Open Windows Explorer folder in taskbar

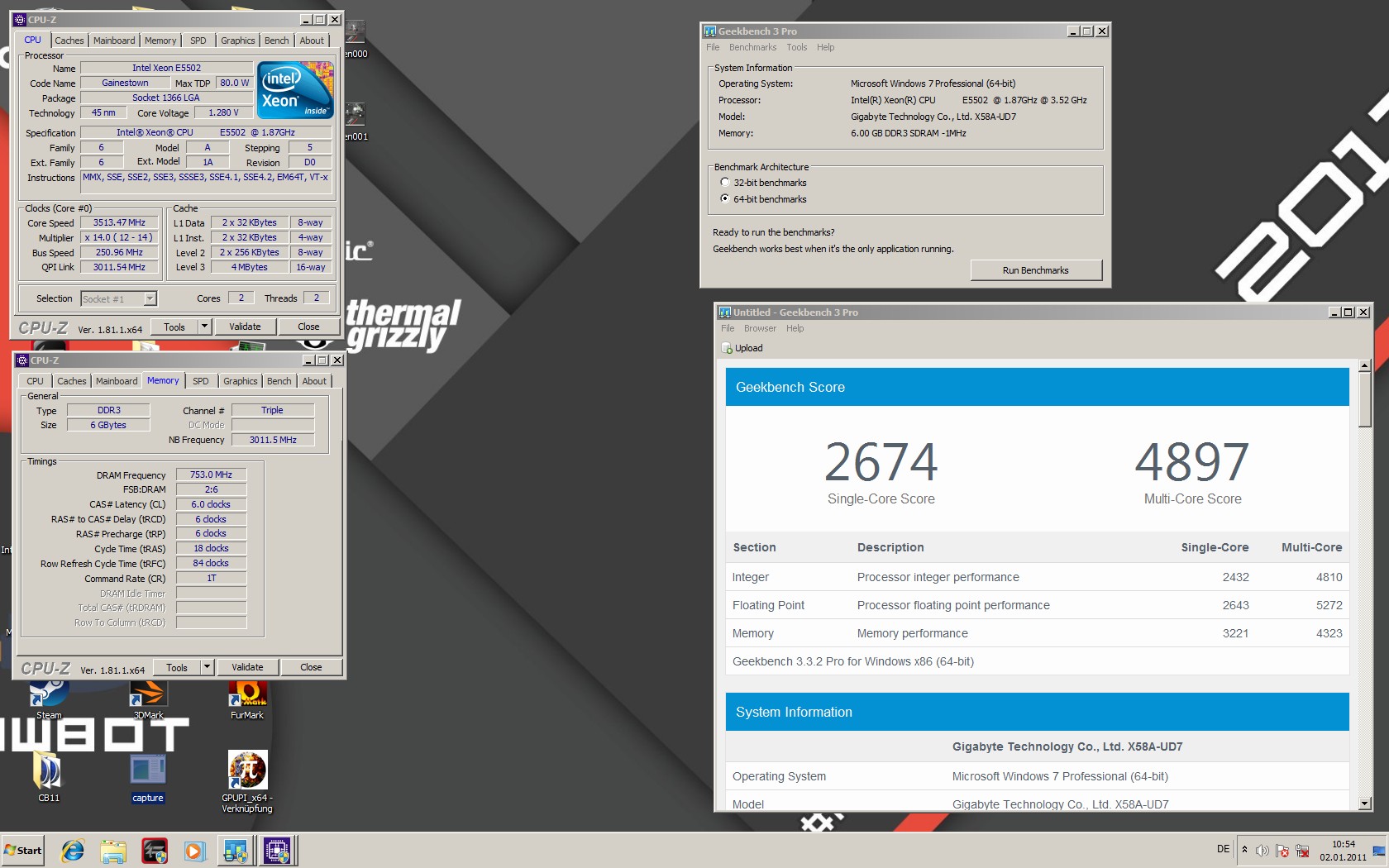click(113, 851)
